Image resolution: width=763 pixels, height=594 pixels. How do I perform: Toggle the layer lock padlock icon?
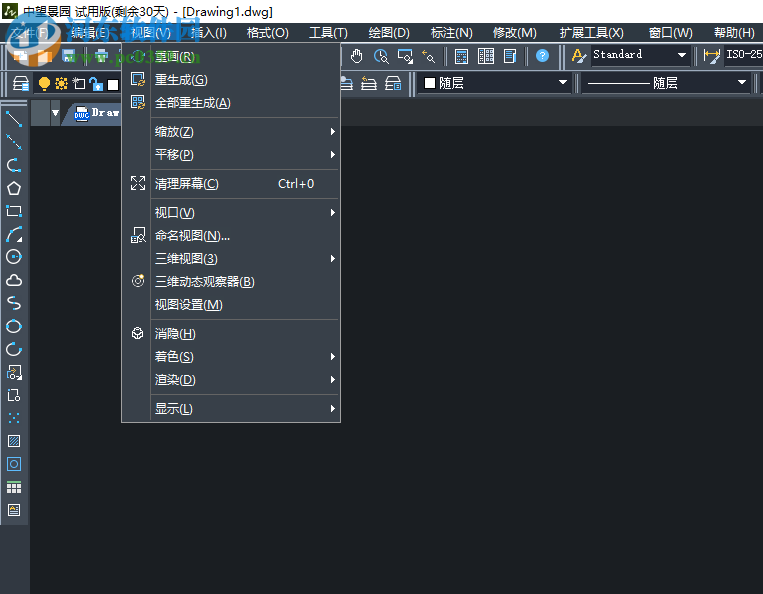click(96, 84)
